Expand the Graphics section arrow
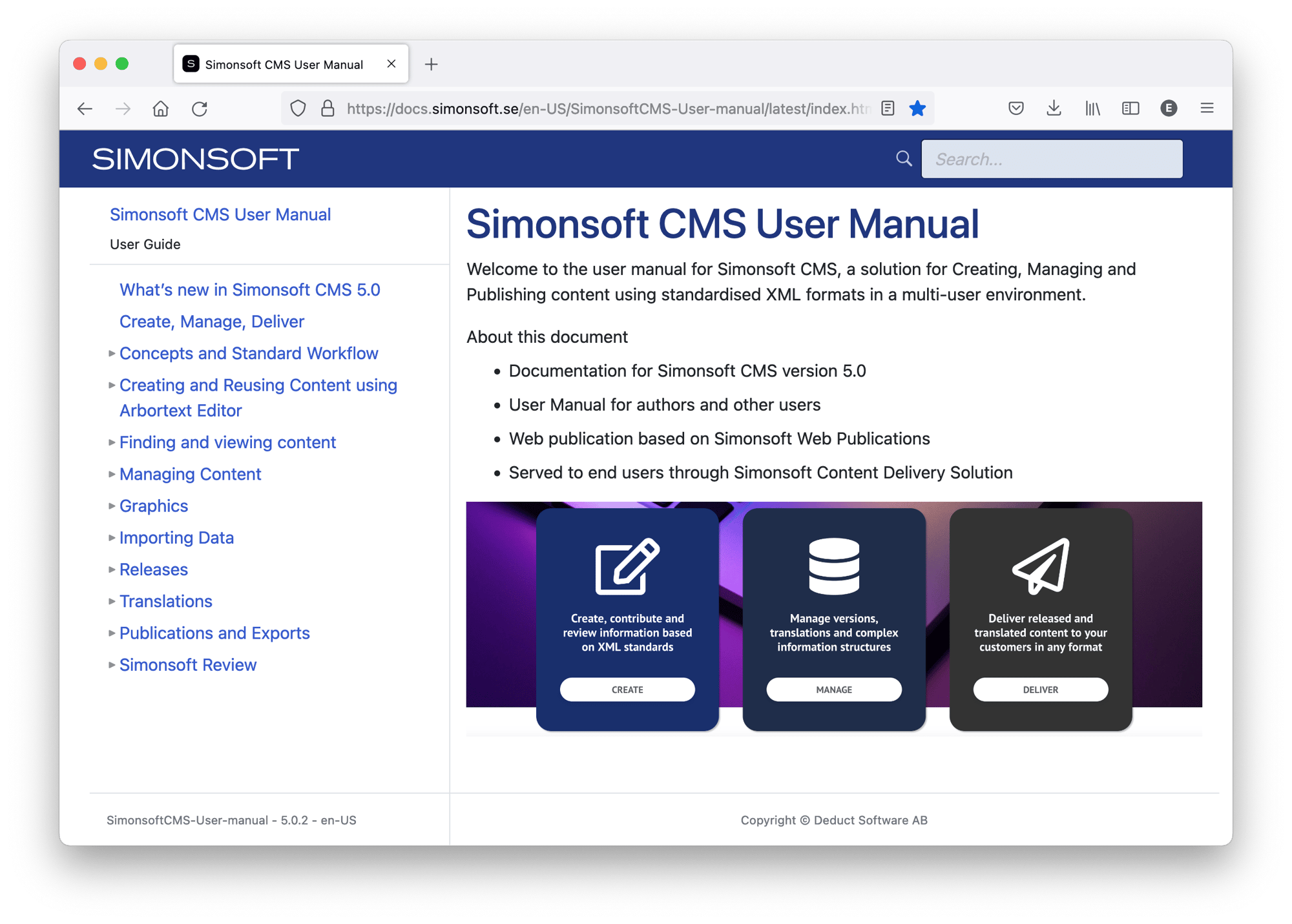 tap(112, 506)
